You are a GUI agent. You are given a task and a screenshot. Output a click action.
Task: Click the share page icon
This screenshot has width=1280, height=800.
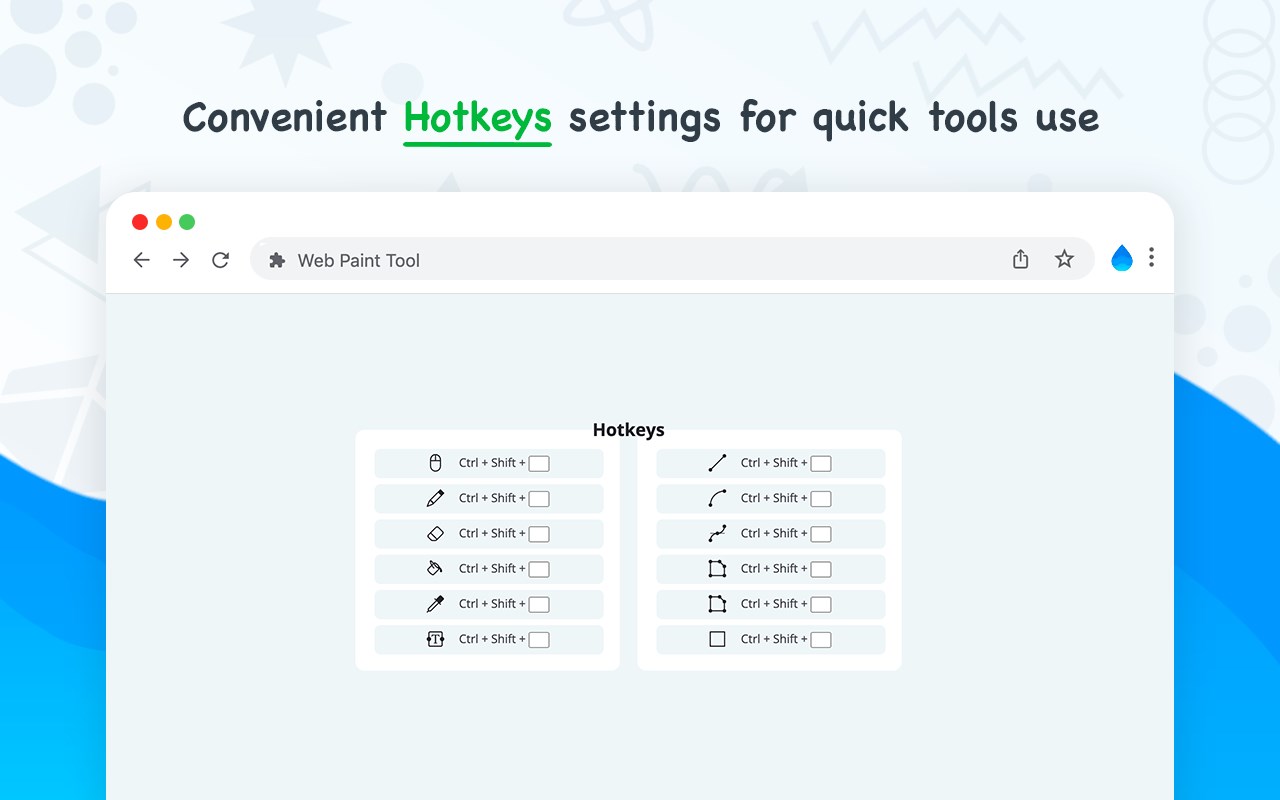1020,260
